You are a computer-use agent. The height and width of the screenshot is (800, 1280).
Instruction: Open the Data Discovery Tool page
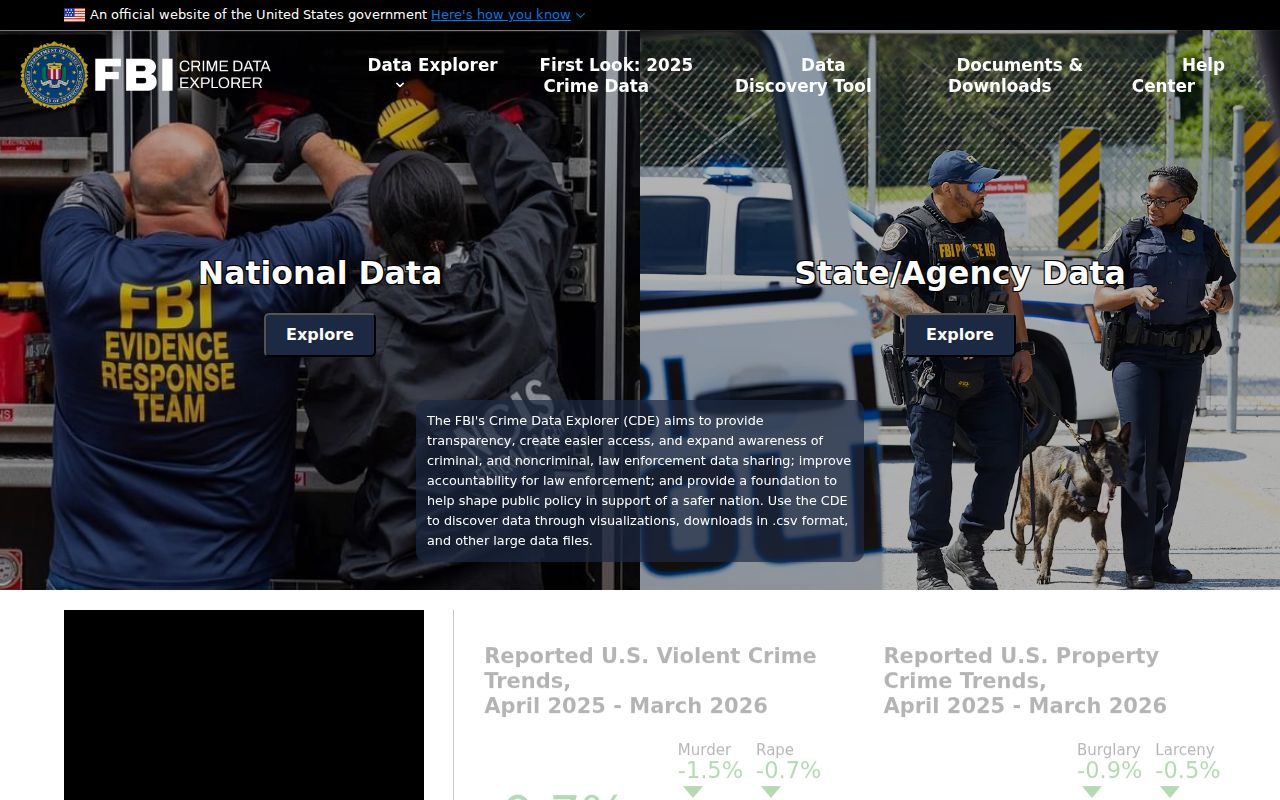pos(803,75)
